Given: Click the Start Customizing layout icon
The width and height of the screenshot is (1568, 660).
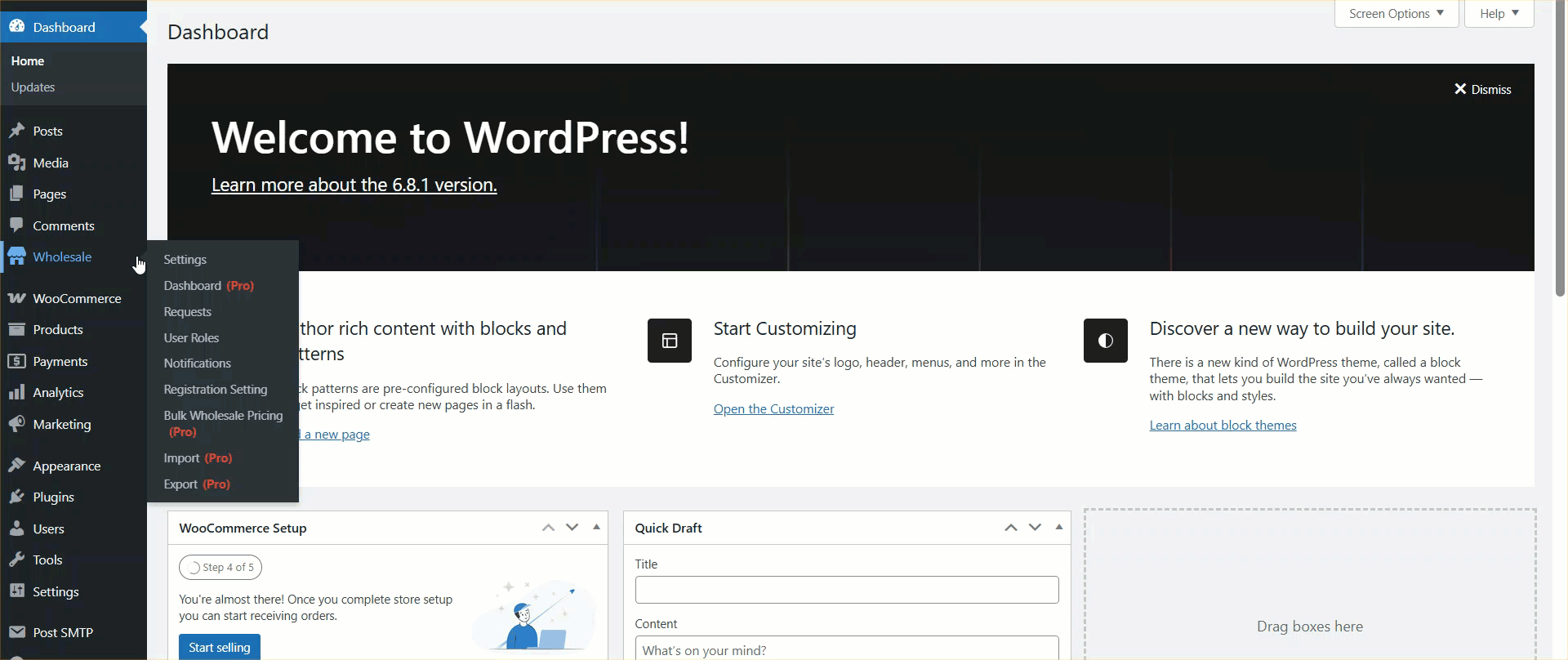Looking at the screenshot, I should (x=670, y=341).
